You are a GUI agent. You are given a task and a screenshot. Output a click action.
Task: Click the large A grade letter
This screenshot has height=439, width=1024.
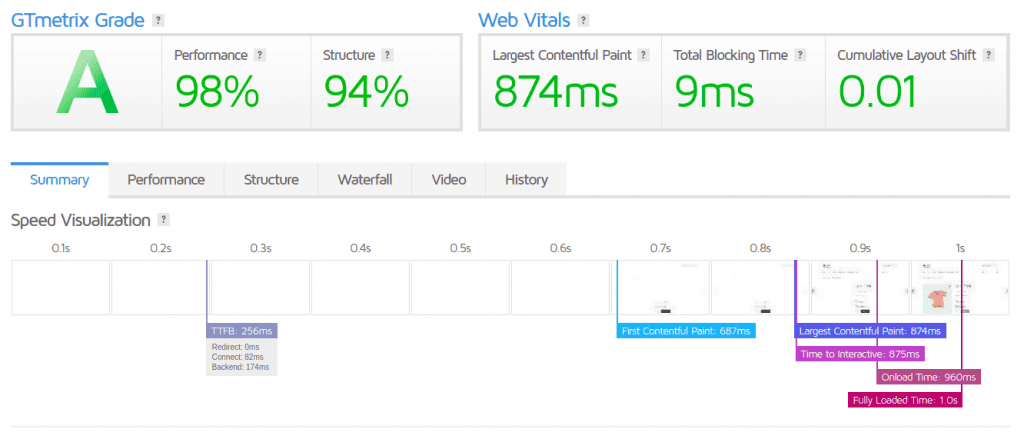coord(87,82)
